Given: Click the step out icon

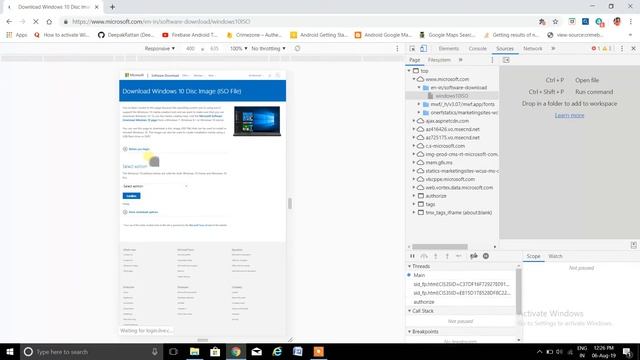Looking at the screenshot, I should (x=447, y=256).
